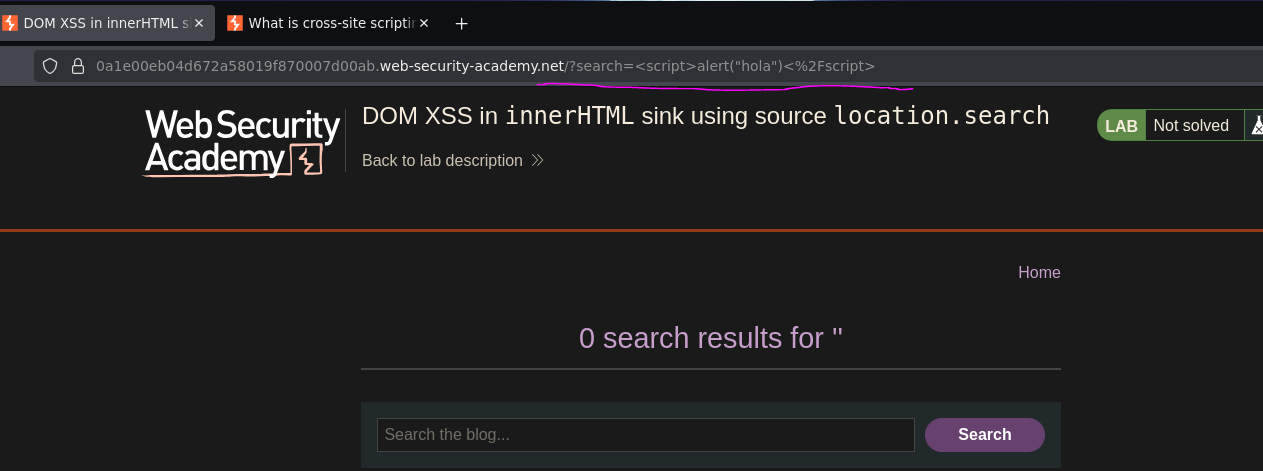
Task: Open the Home link
Action: click(1039, 272)
